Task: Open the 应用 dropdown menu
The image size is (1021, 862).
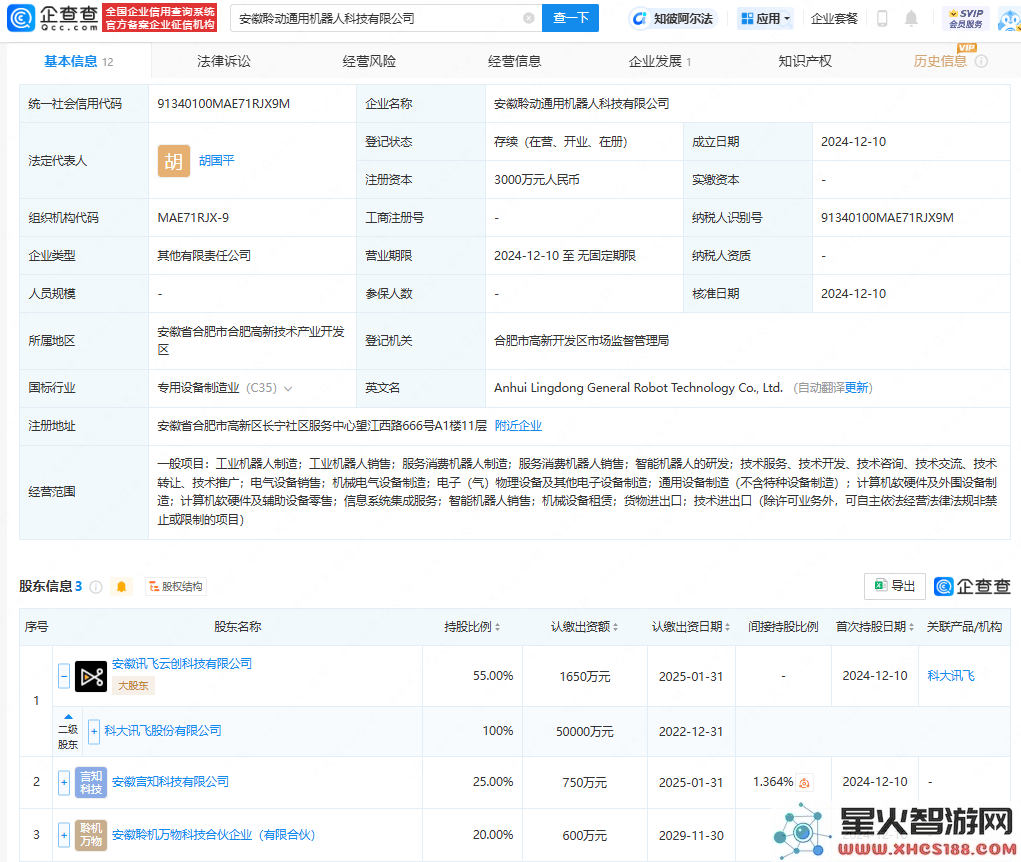Action: pyautogui.click(x=766, y=18)
